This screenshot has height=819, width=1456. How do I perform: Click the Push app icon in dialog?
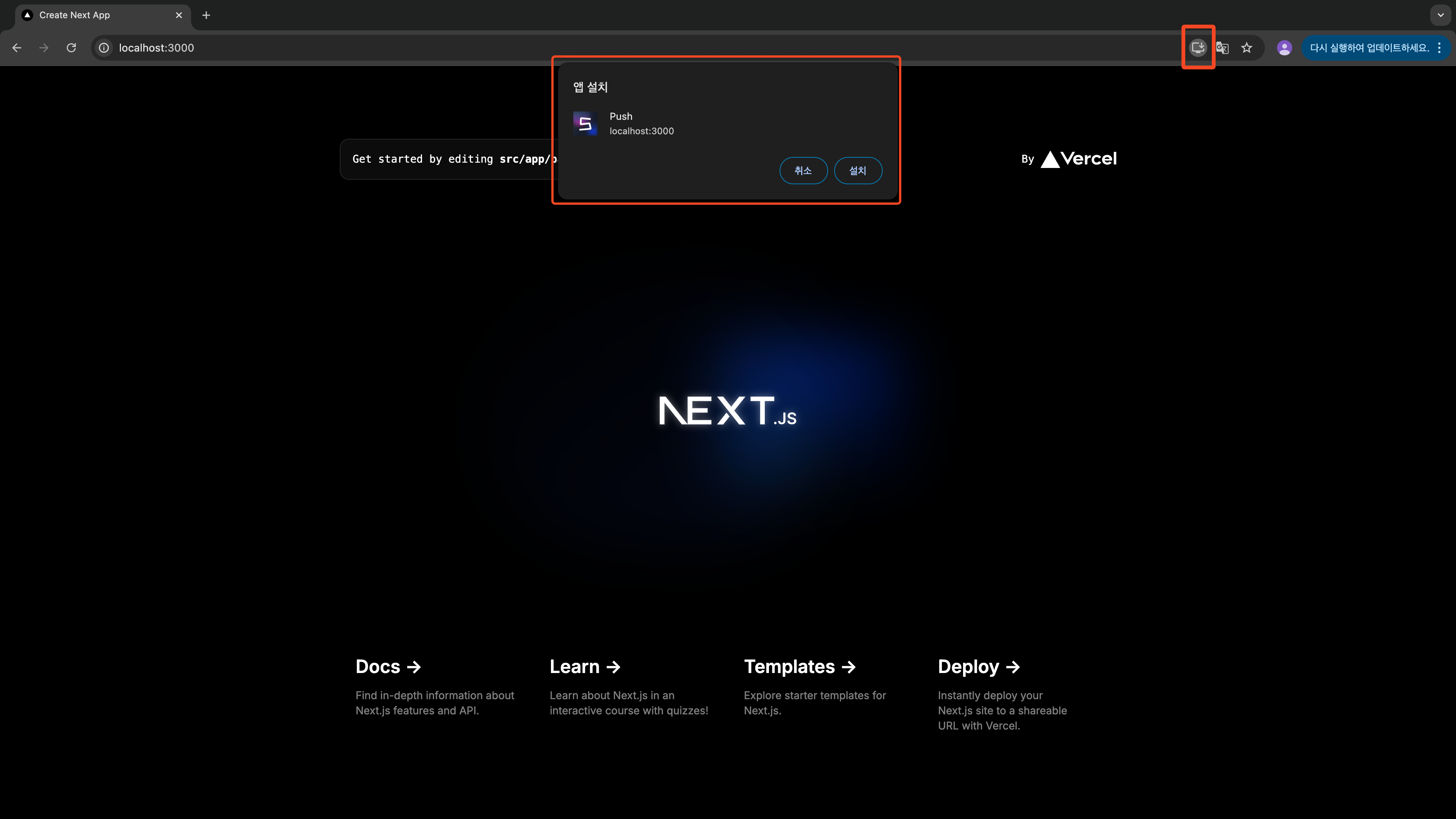585,123
